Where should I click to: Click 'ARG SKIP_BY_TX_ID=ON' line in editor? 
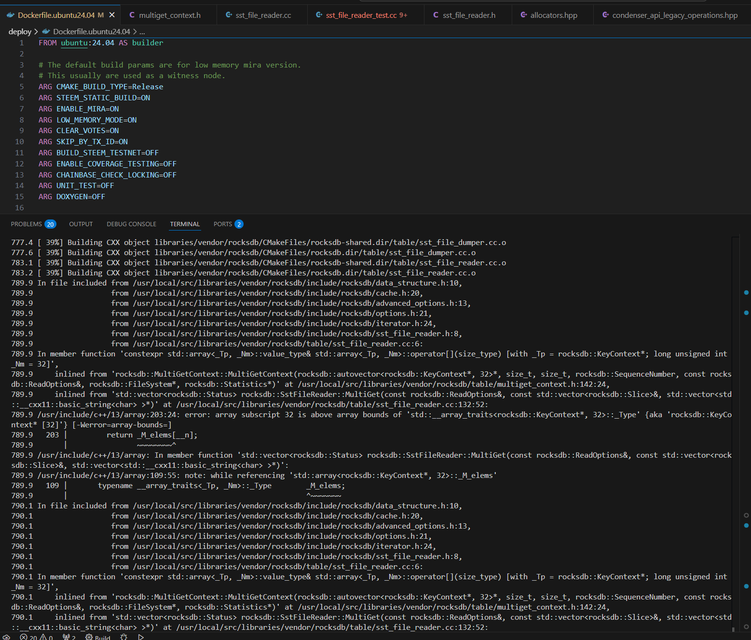[83, 142]
